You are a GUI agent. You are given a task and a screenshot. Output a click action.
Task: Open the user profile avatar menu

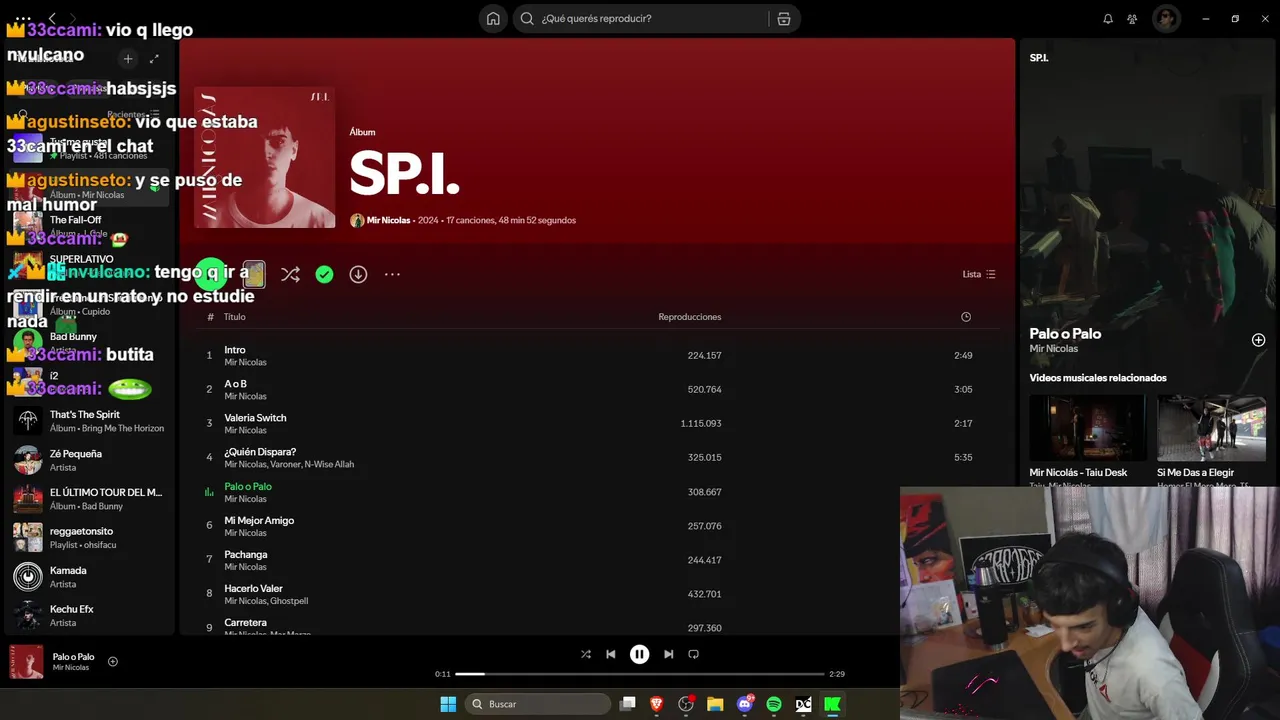coord(1166,18)
